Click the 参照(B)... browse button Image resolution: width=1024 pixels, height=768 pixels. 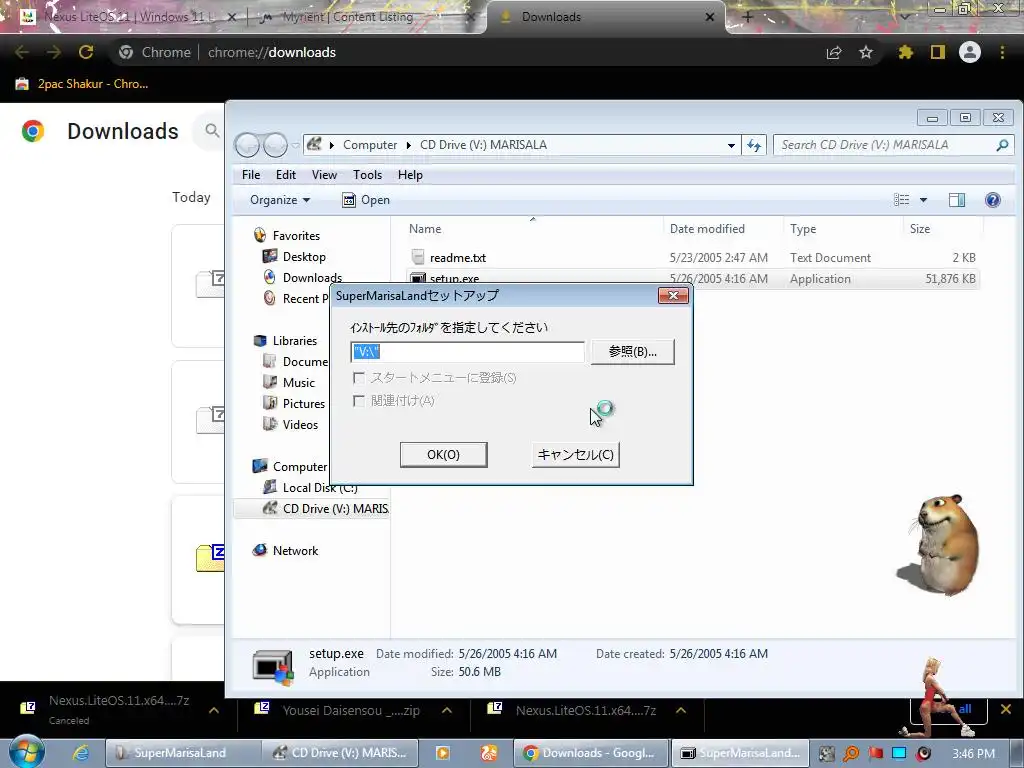[x=632, y=352]
